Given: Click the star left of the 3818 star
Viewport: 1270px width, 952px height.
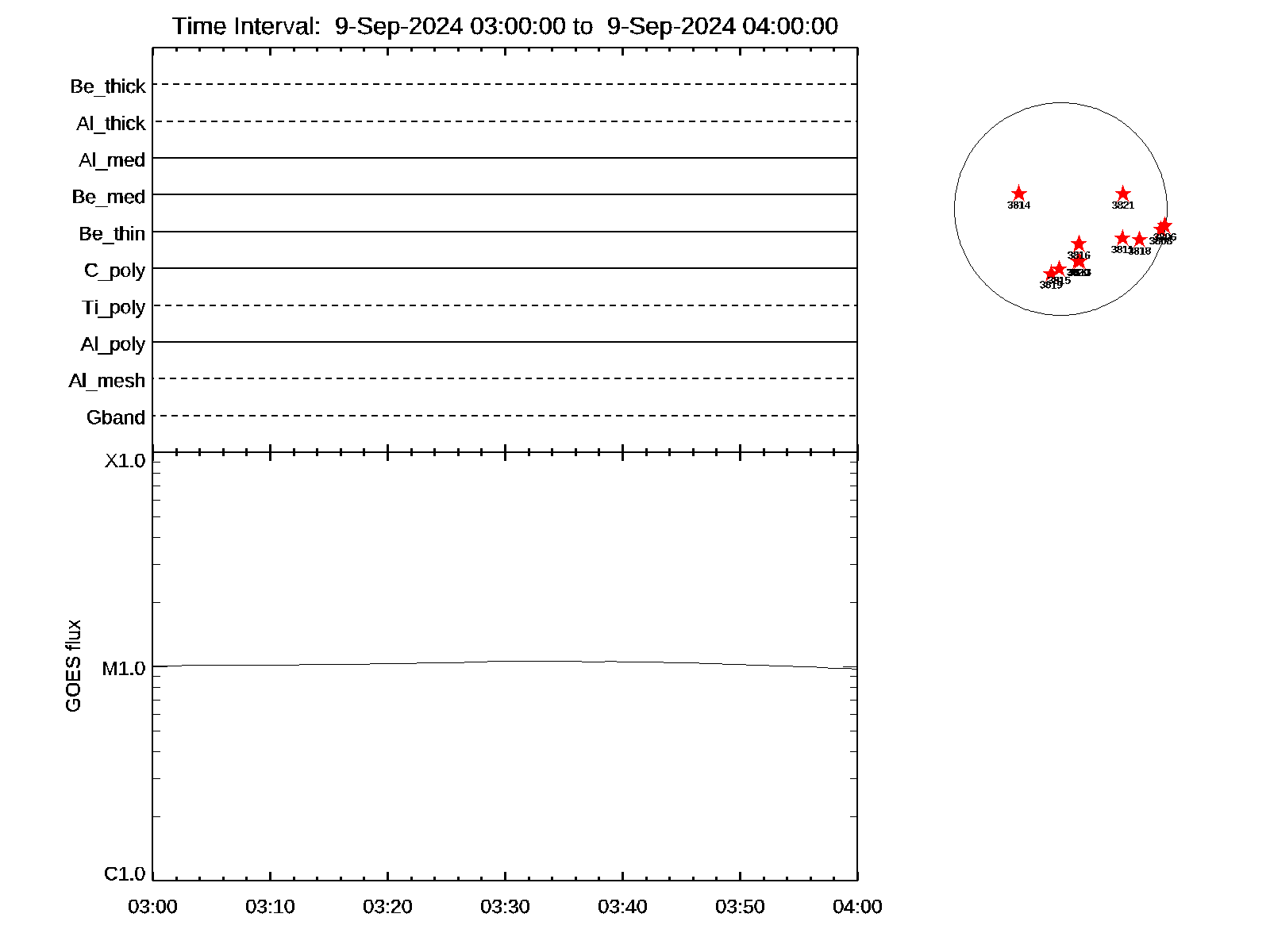Looking at the screenshot, I should [1122, 238].
